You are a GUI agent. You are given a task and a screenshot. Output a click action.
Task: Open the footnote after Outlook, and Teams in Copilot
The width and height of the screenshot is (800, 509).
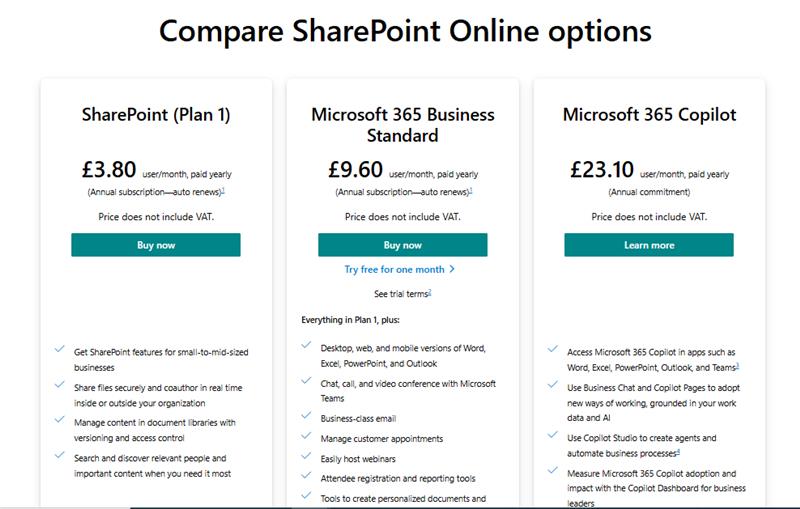[737, 366]
